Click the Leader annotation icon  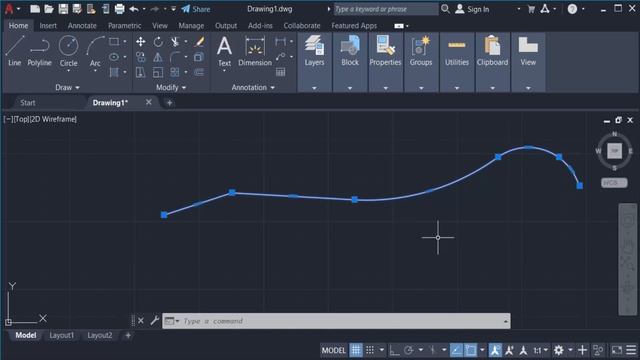tap(280, 57)
